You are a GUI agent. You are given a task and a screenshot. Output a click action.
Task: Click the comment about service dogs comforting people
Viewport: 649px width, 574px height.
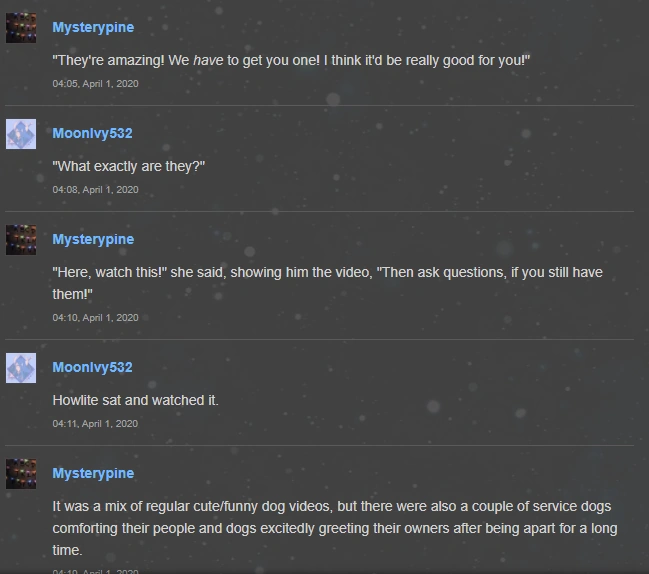[335, 528]
